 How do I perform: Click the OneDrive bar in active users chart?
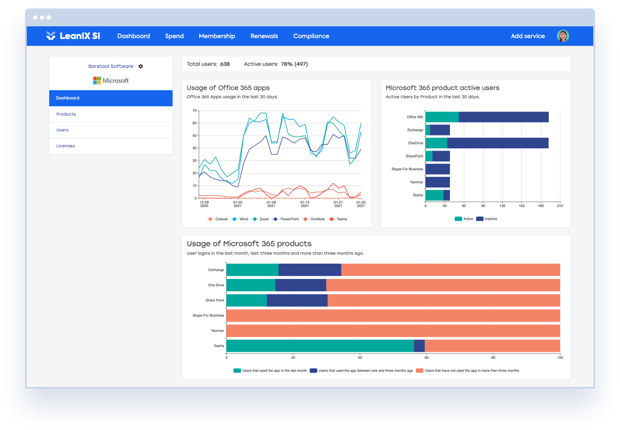coord(487,143)
